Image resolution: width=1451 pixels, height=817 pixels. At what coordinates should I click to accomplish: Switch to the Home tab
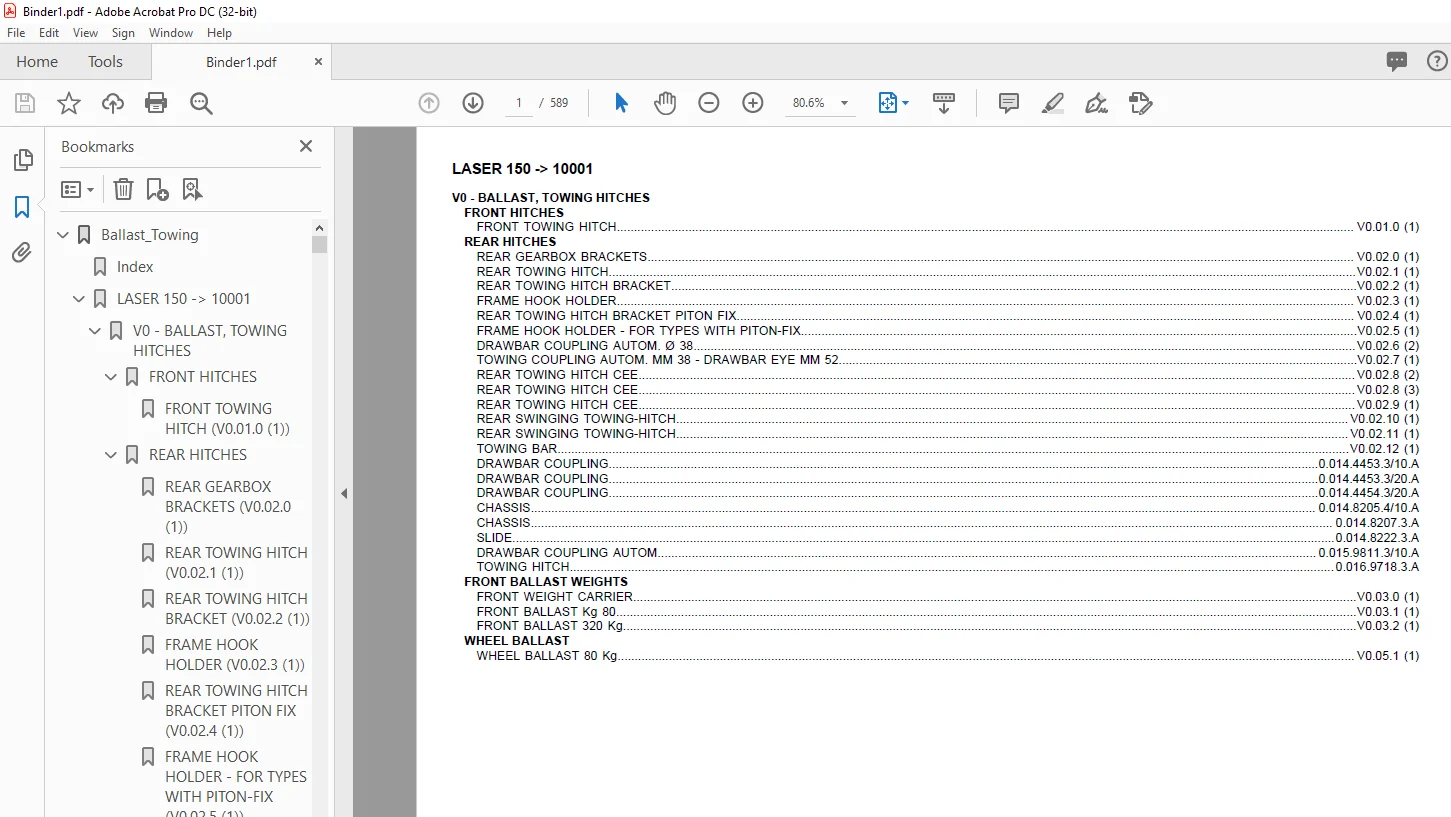coord(37,62)
